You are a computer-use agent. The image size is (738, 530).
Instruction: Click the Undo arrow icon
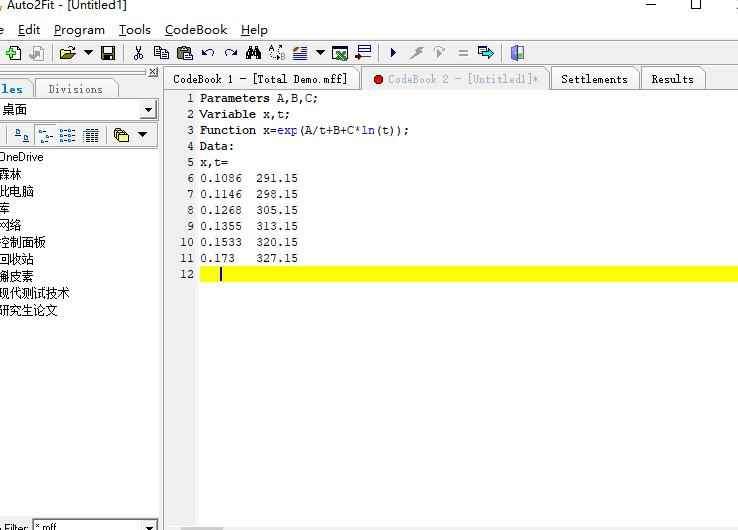click(208, 53)
